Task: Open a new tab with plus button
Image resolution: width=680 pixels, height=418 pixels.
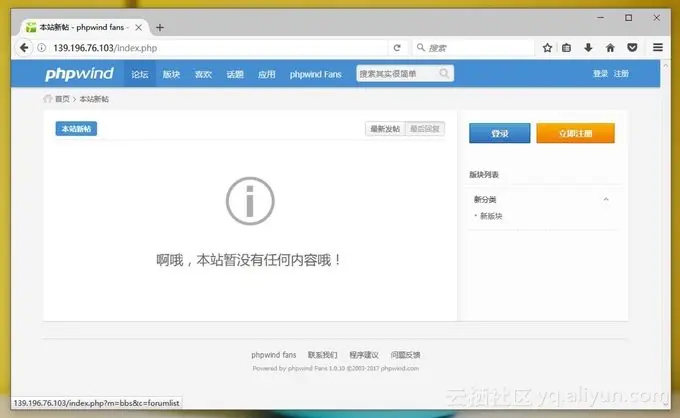Action: (x=160, y=28)
